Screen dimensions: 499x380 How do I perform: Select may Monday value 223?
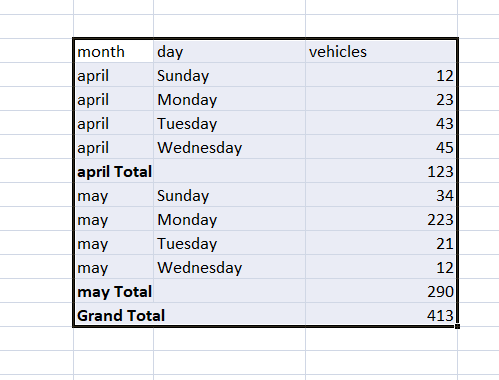[x=381, y=219]
